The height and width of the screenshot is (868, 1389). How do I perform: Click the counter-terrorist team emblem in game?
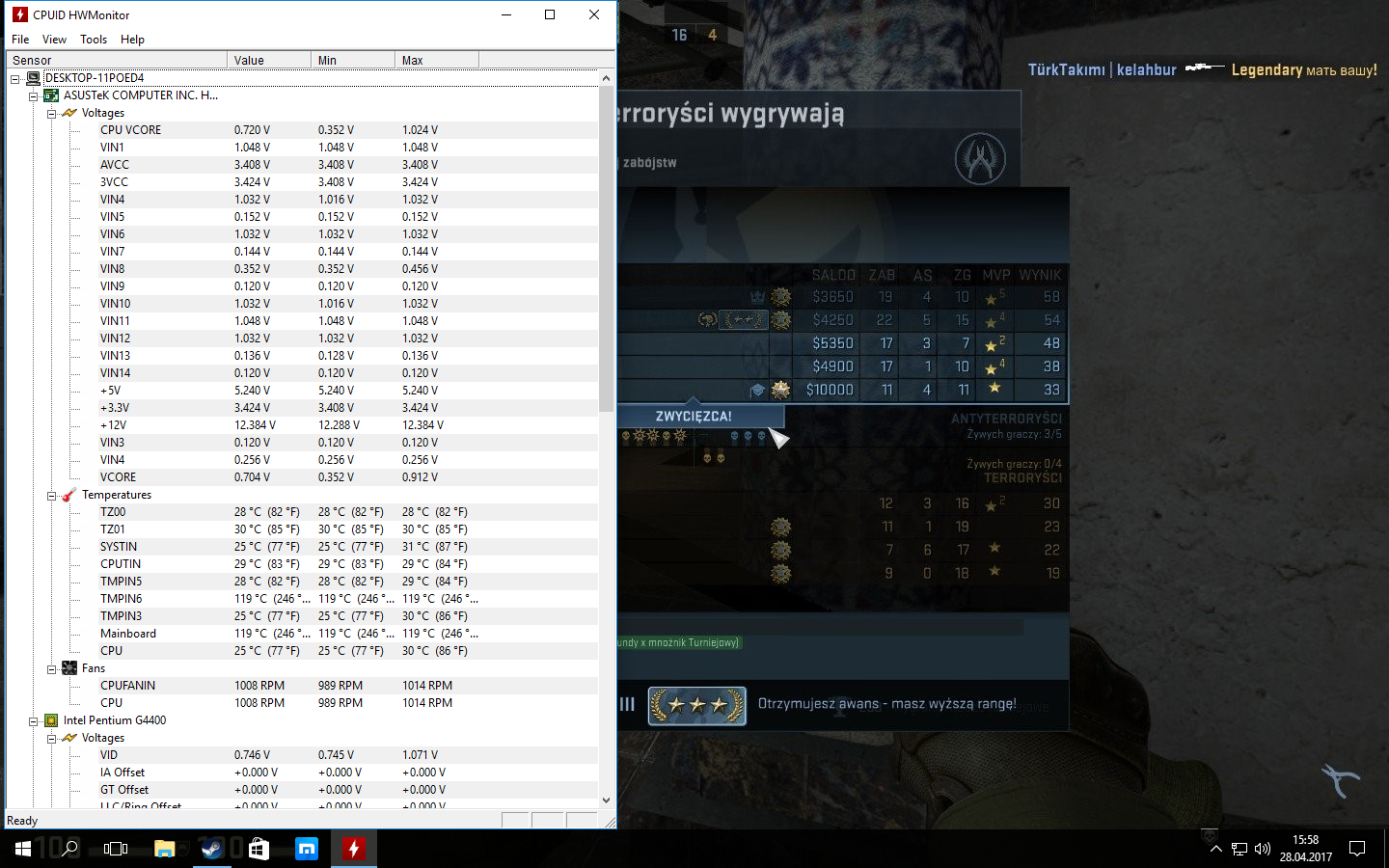[980, 158]
